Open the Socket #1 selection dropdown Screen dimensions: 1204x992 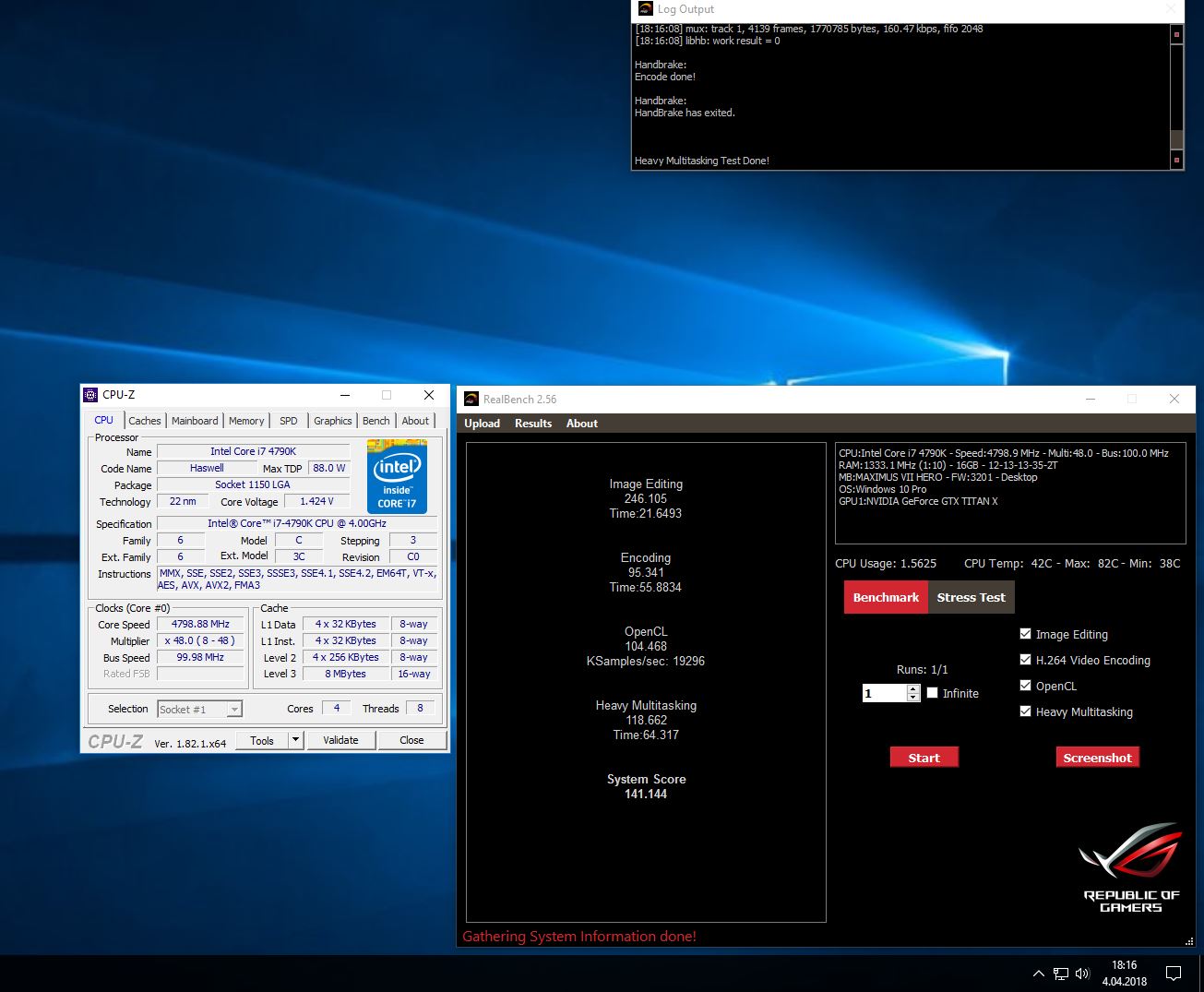coord(199,709)
